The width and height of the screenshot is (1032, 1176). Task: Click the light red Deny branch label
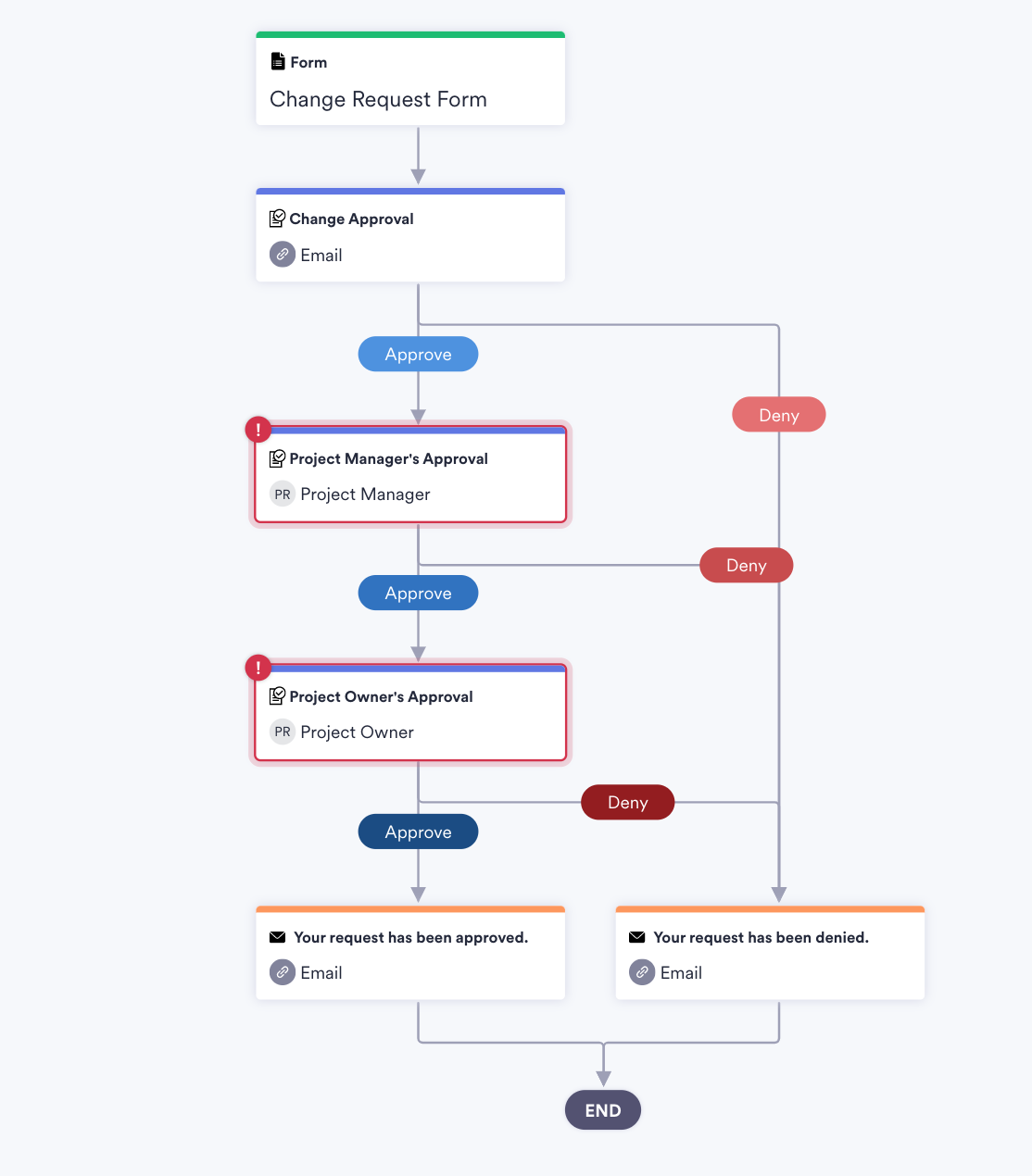click(778, 416)
